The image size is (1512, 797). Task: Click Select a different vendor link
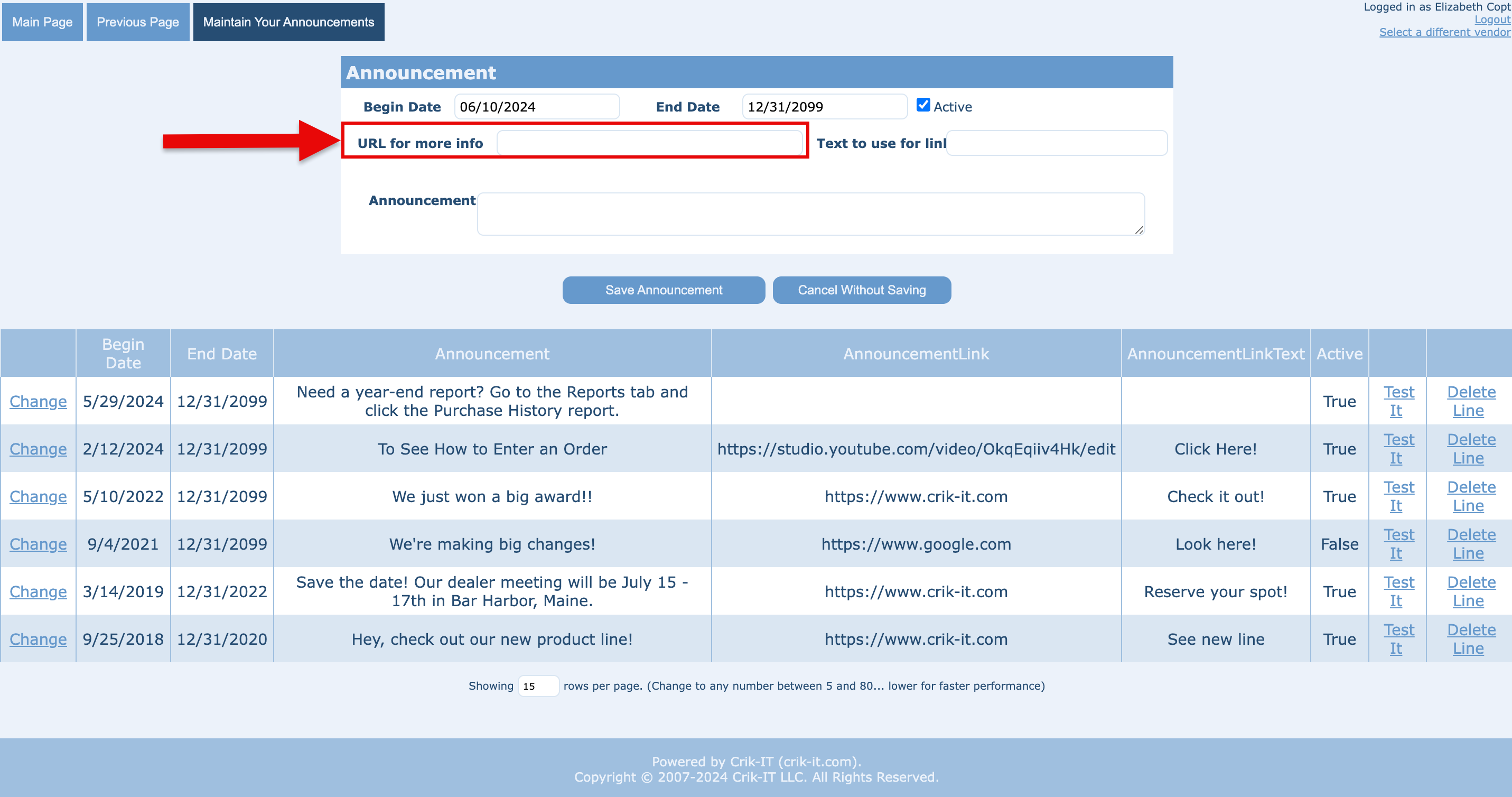1444,32
